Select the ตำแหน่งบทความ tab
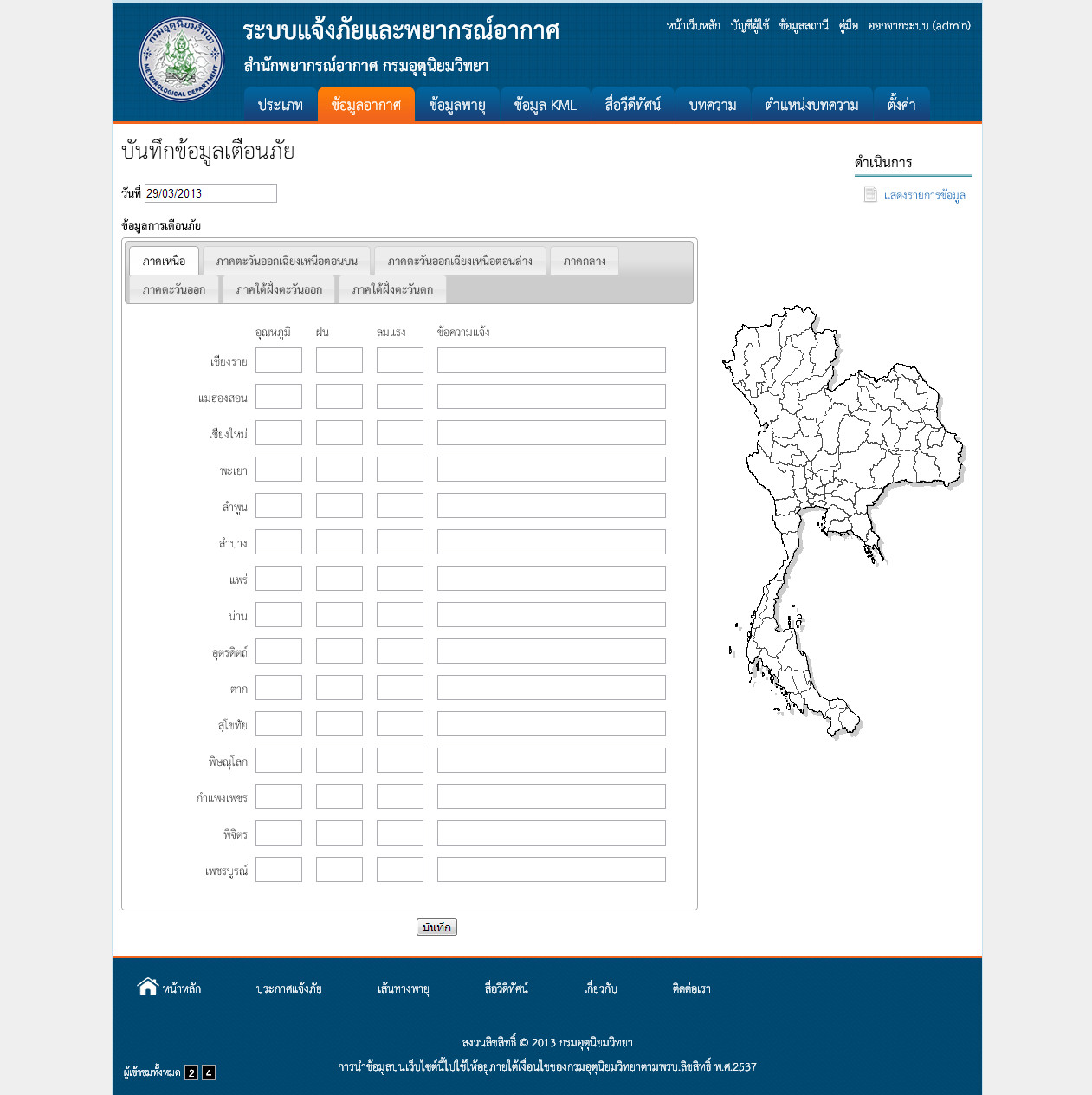Viewport: 1092px width, 1095px height. pos(811,105)
